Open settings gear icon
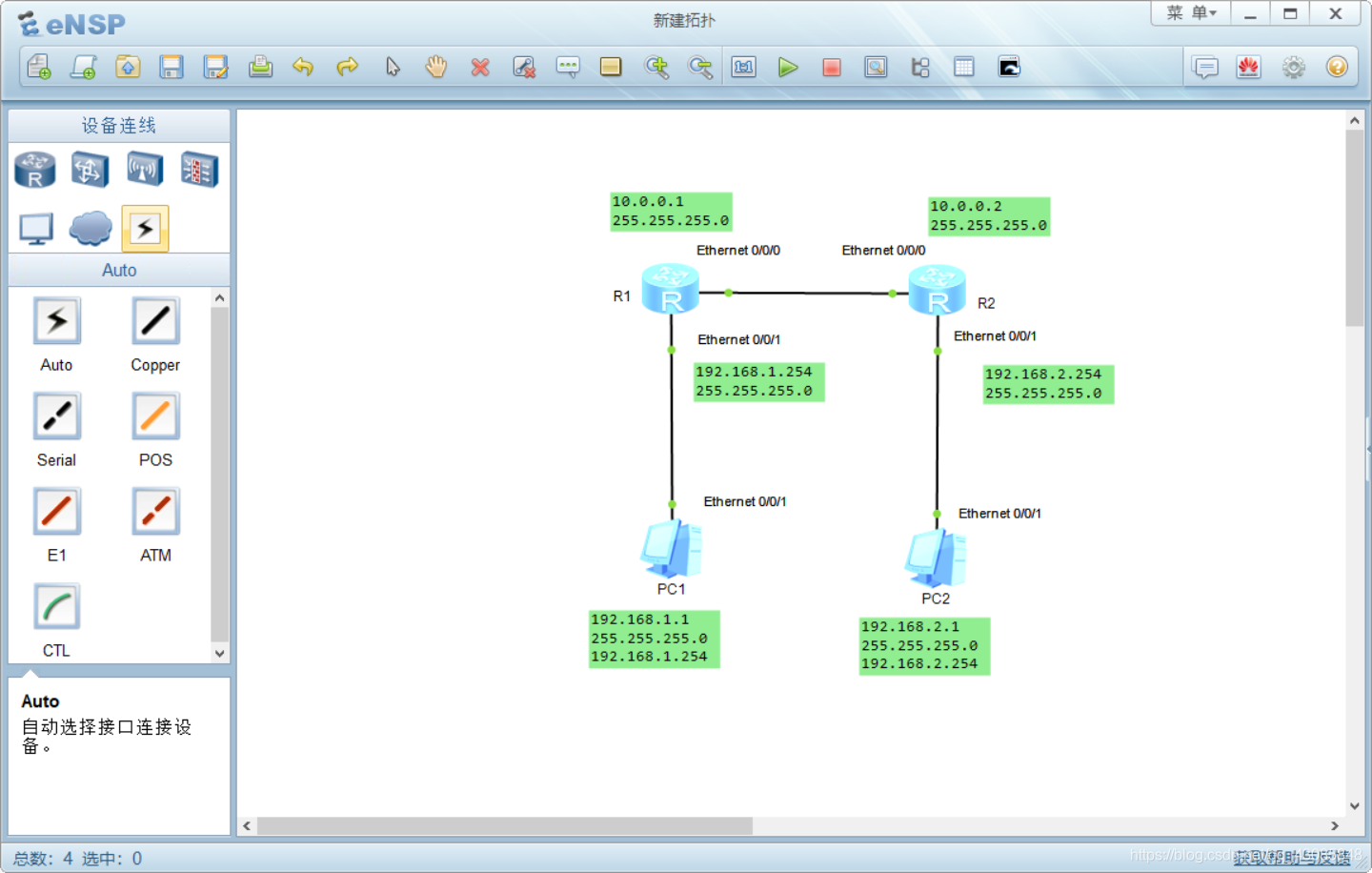1372x873 pixels. pos(1293,67)
